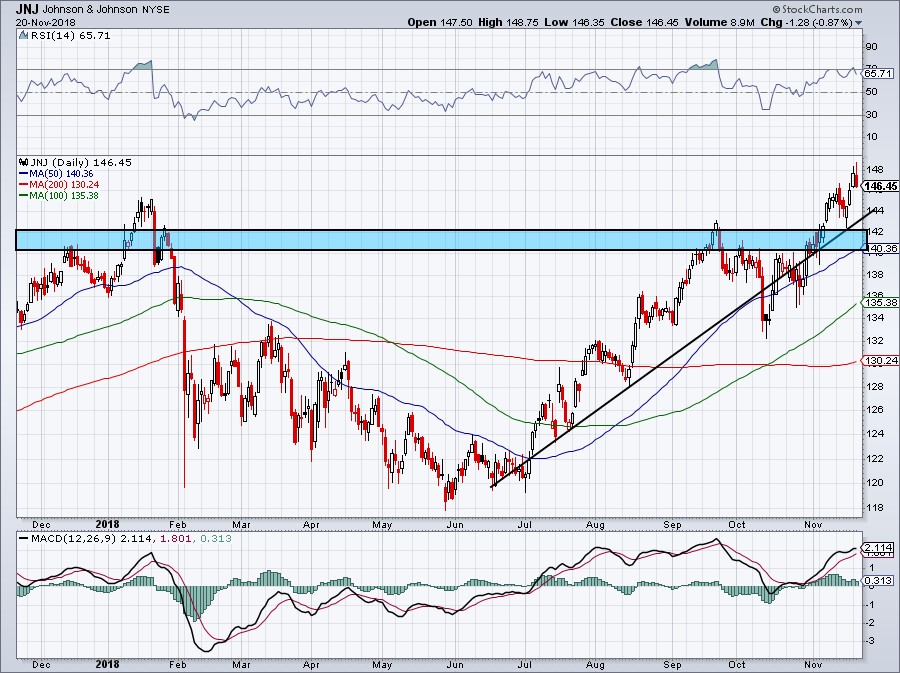Click the candlestick icon beside JNJ (Daily)
The image size is (900, 673).
pyautogui.click(x=24, y=162)
